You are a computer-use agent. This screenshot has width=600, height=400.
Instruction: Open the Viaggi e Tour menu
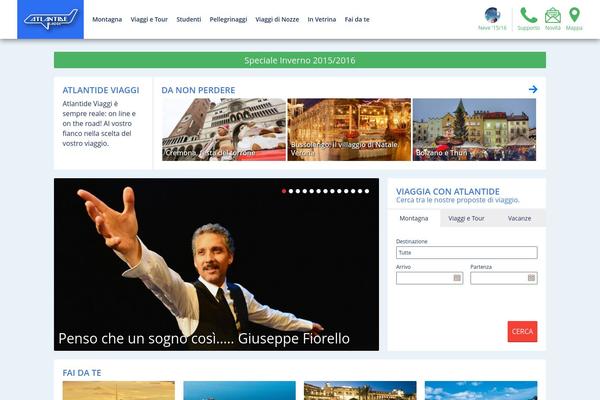coord(149,20)
